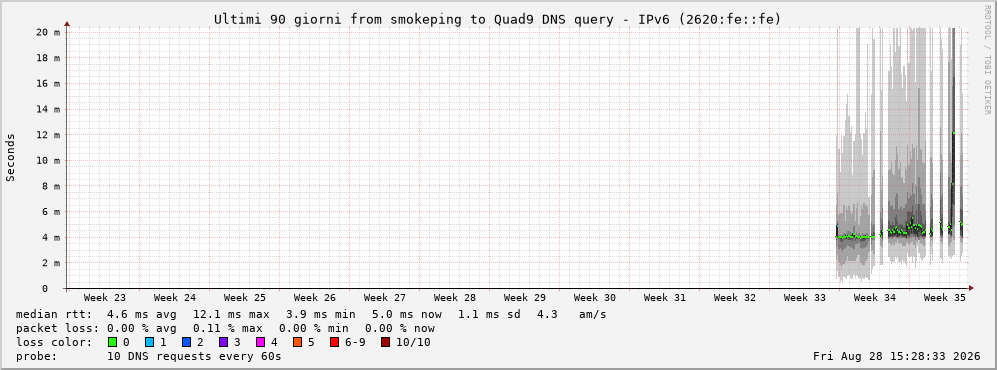Click the orange loss color 5 swatch
Viewport: 997px width, 370px height.
coord(297,342)
